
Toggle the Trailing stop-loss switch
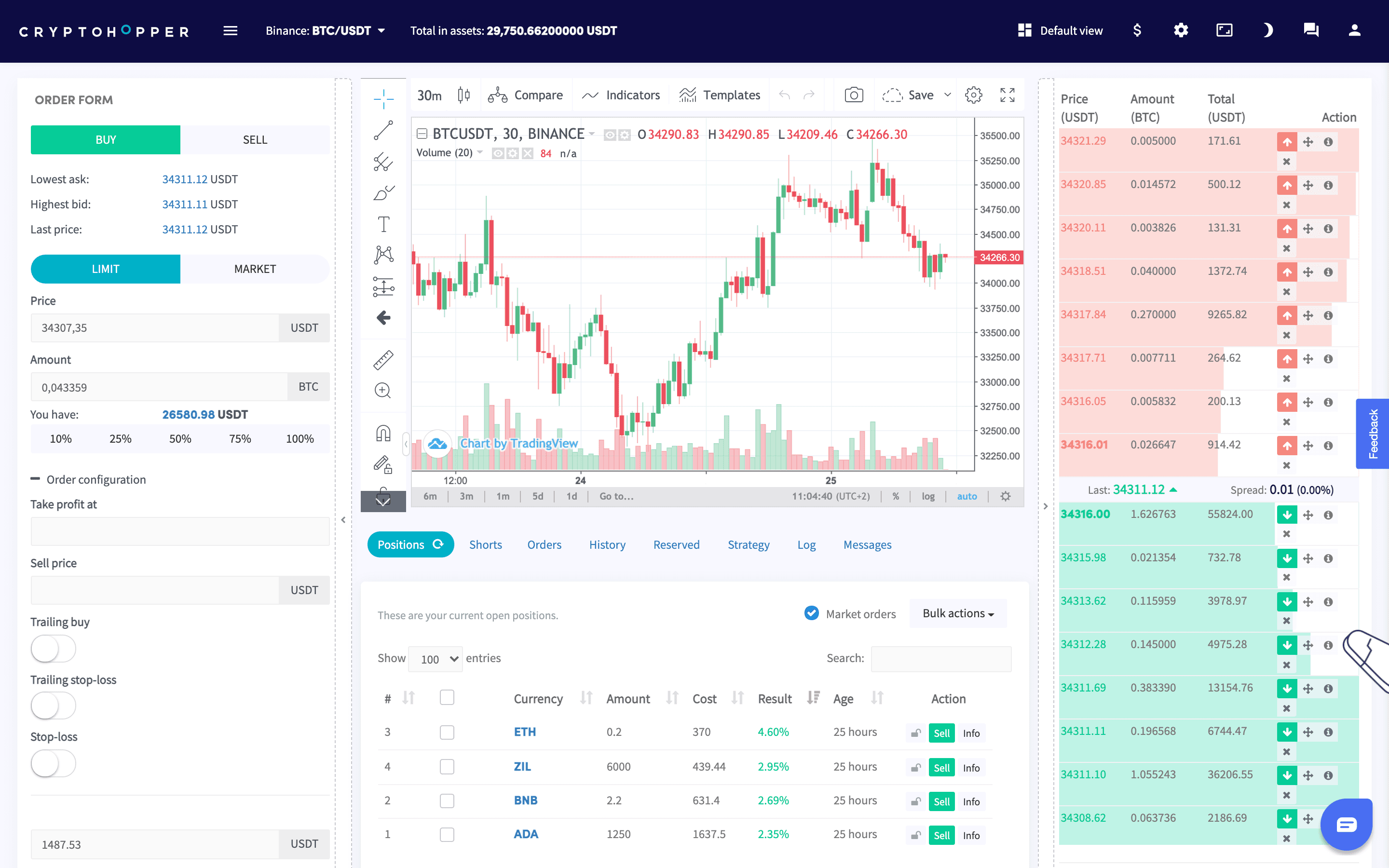[52, 706]
